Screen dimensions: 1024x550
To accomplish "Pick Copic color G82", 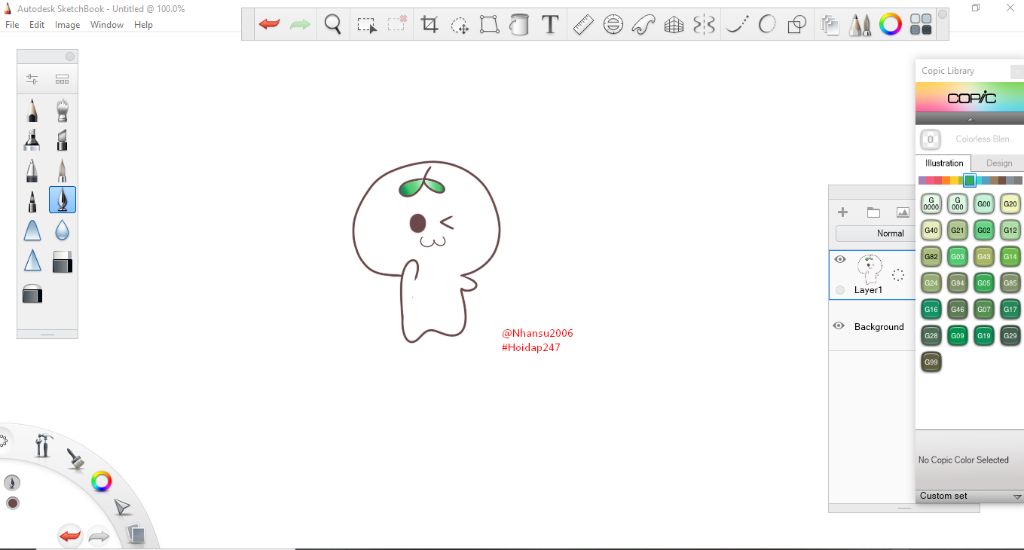I will tap(931, 257).
